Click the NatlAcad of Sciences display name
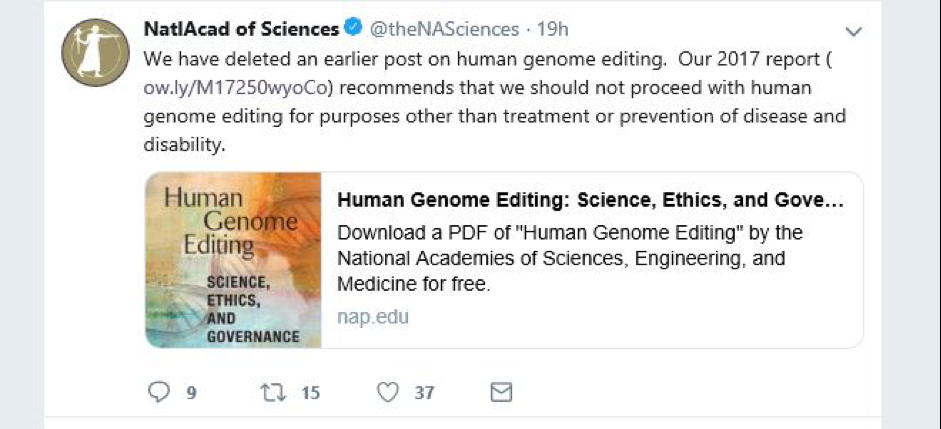The image size is (941, 429). pos(241,29)
